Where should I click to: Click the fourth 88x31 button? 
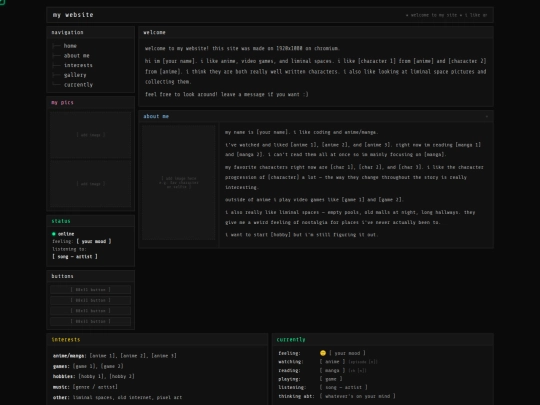(91, 321)
